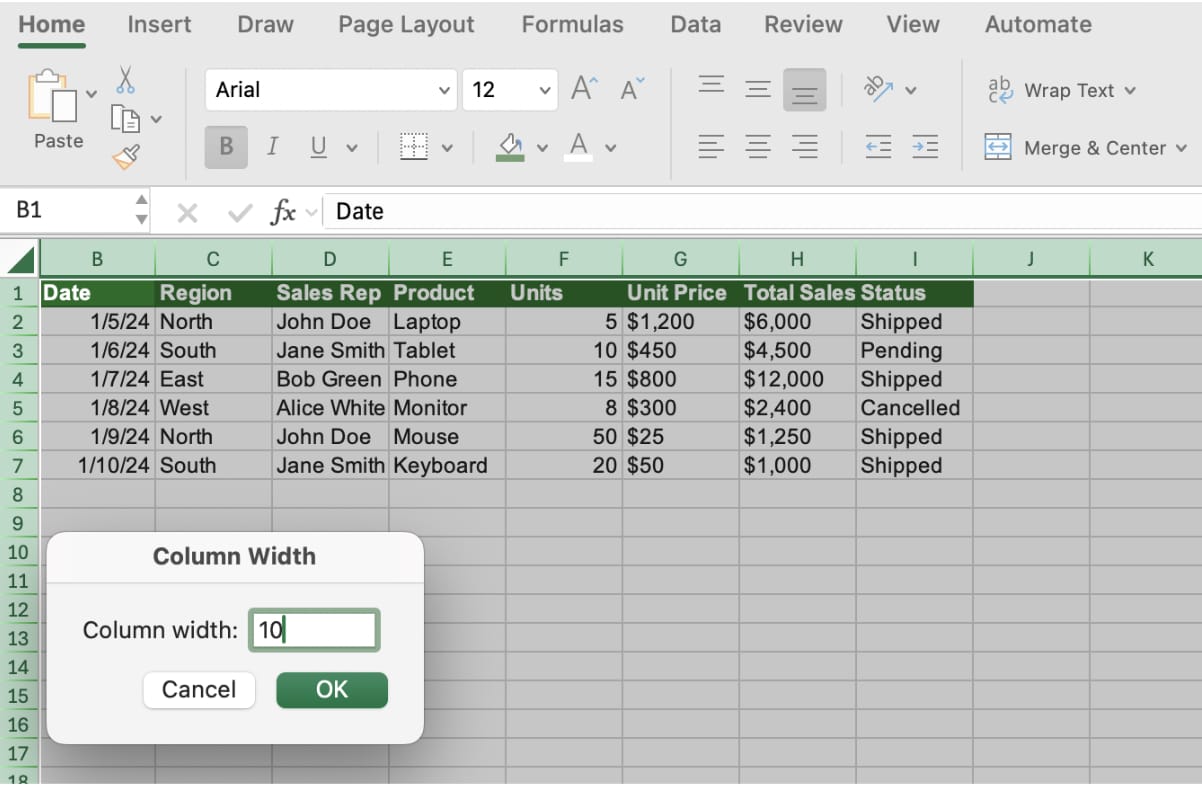Confirm column width by clicking OK
Viewport: 1202px width, 788px height.
(x=331, y=690)
